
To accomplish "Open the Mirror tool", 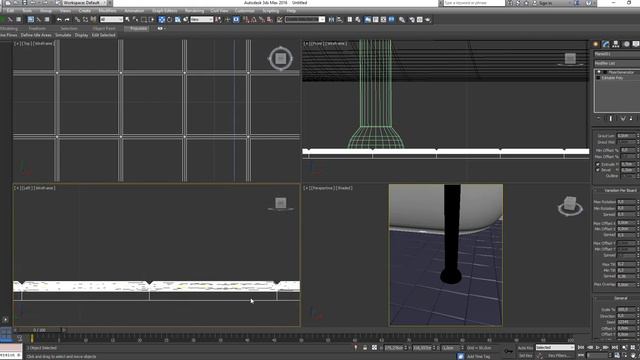I will click(331, 20).
